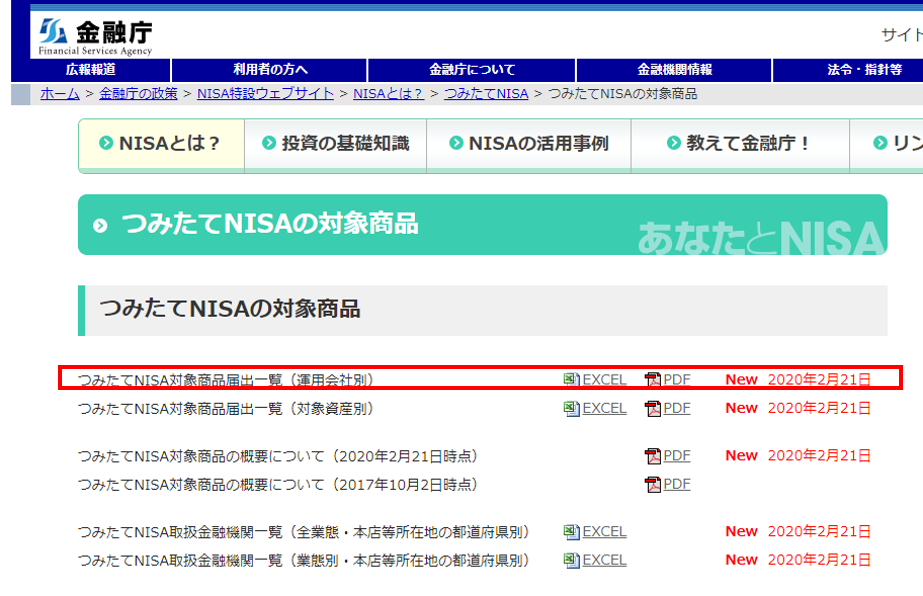Viewport: 923px width, 596px height.
Task: Click PDF icon for 2017年10月2日時点 概要
Action: click(x=653, y=484)
